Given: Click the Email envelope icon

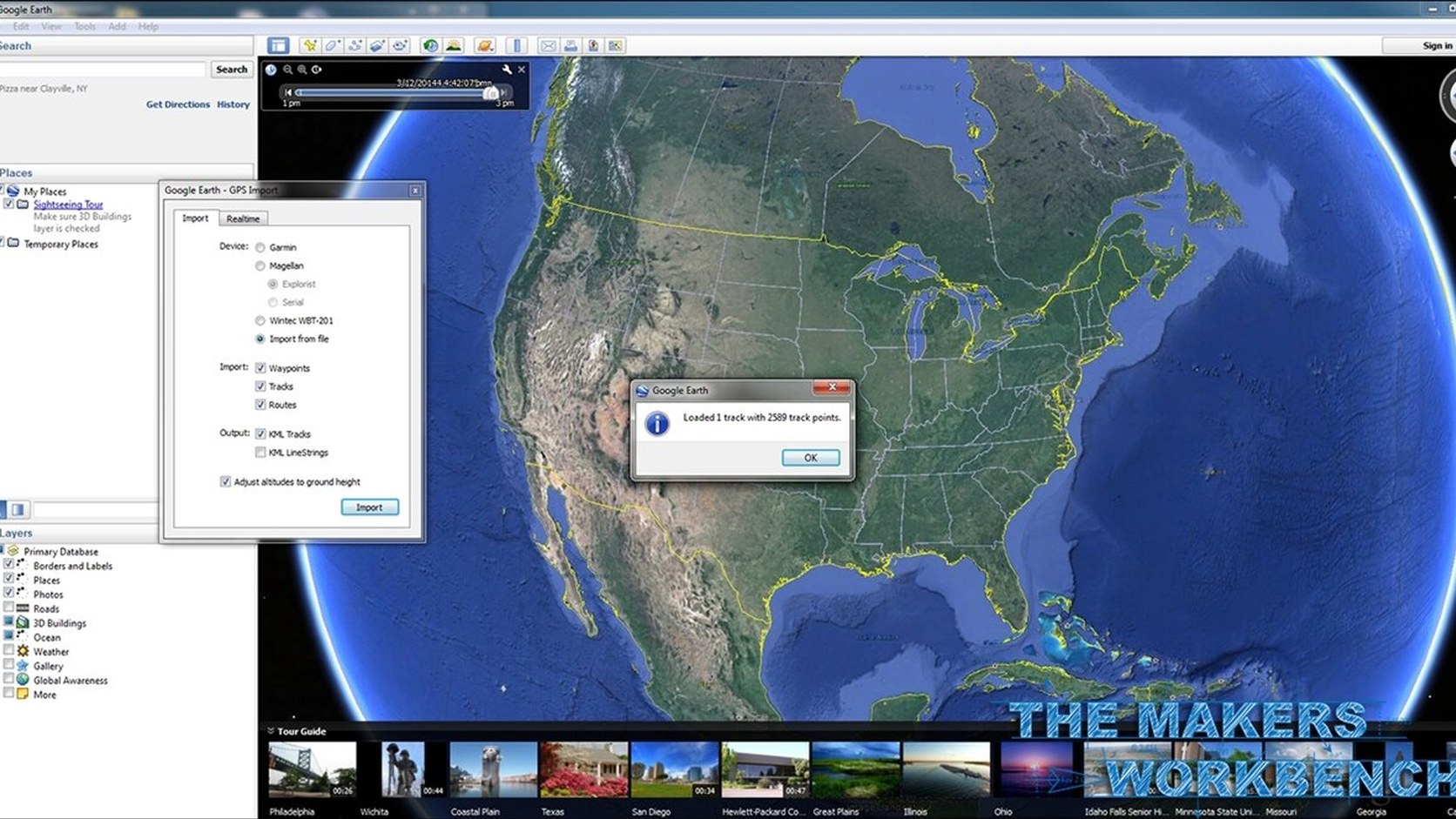Looking at the screenshot, I should coord(548,45).
